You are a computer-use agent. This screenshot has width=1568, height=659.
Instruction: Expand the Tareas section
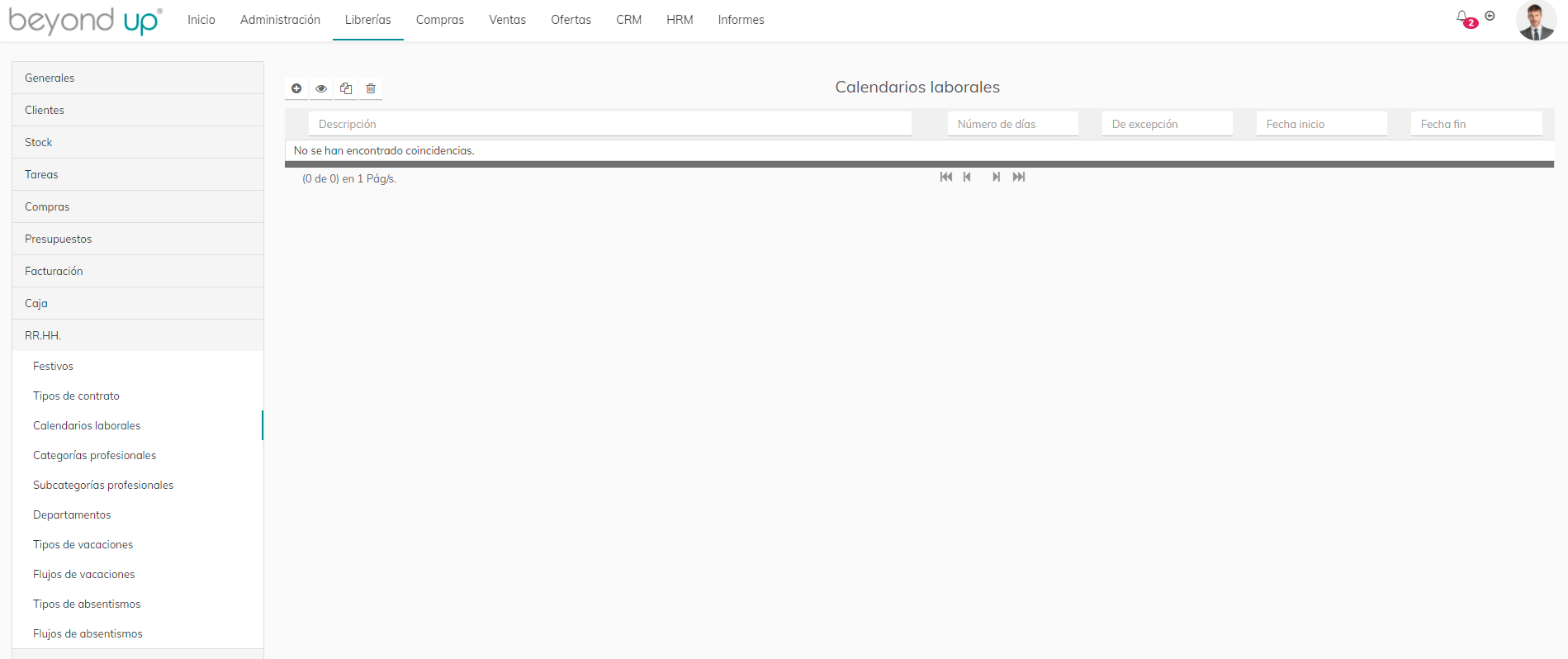138,174
